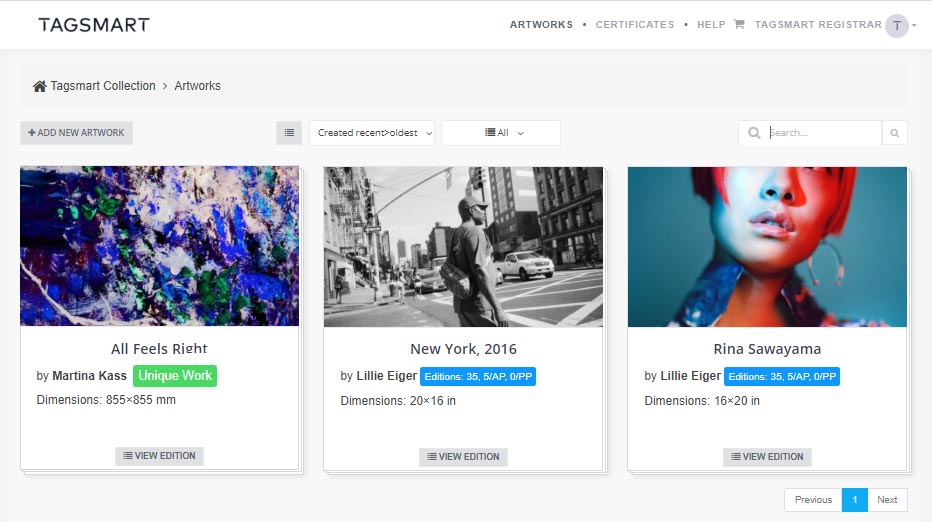Click ADD NEW ARTWORK button
Screen dimensions: 932x522
coord(76,133)
